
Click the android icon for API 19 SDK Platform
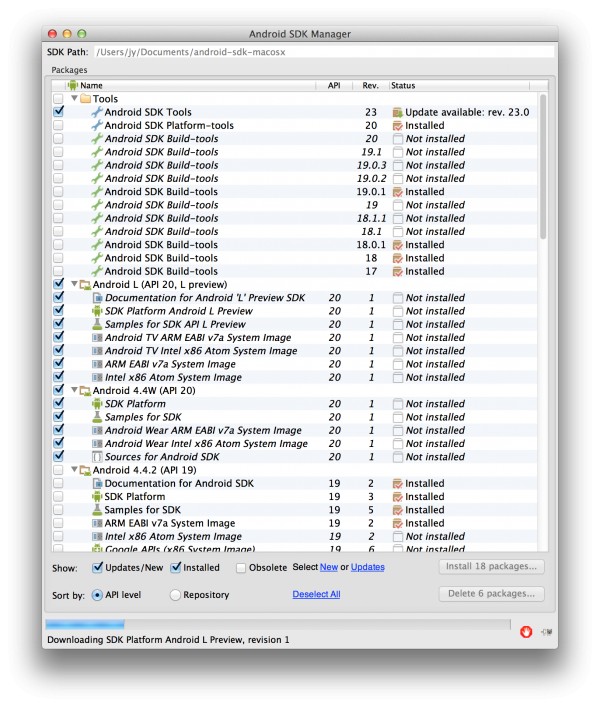click(97, 496)
